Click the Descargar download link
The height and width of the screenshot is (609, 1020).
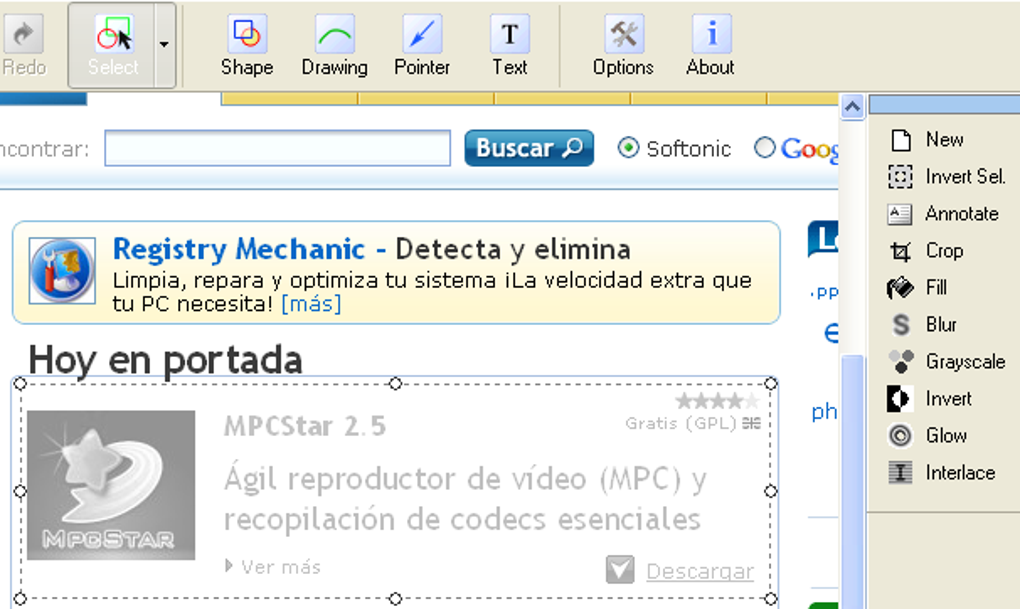pos(700,571)
